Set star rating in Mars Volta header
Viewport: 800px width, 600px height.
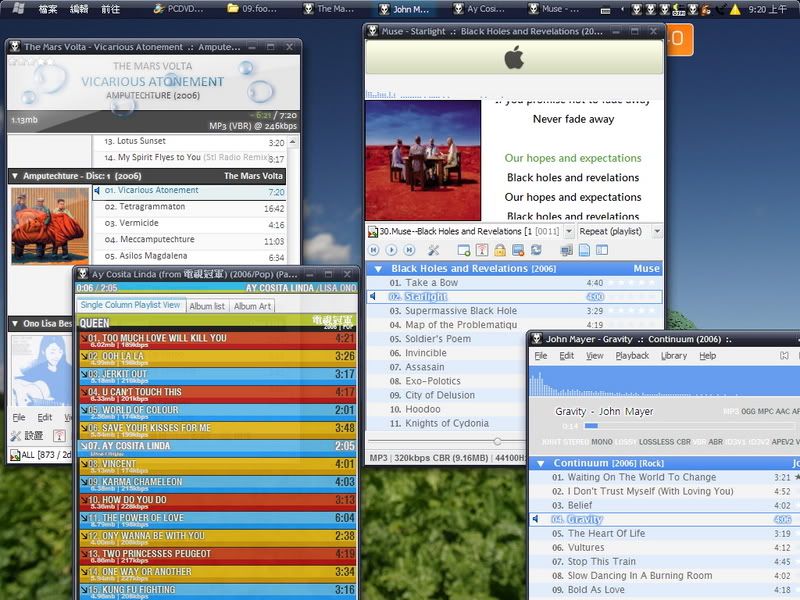point(32,62)
